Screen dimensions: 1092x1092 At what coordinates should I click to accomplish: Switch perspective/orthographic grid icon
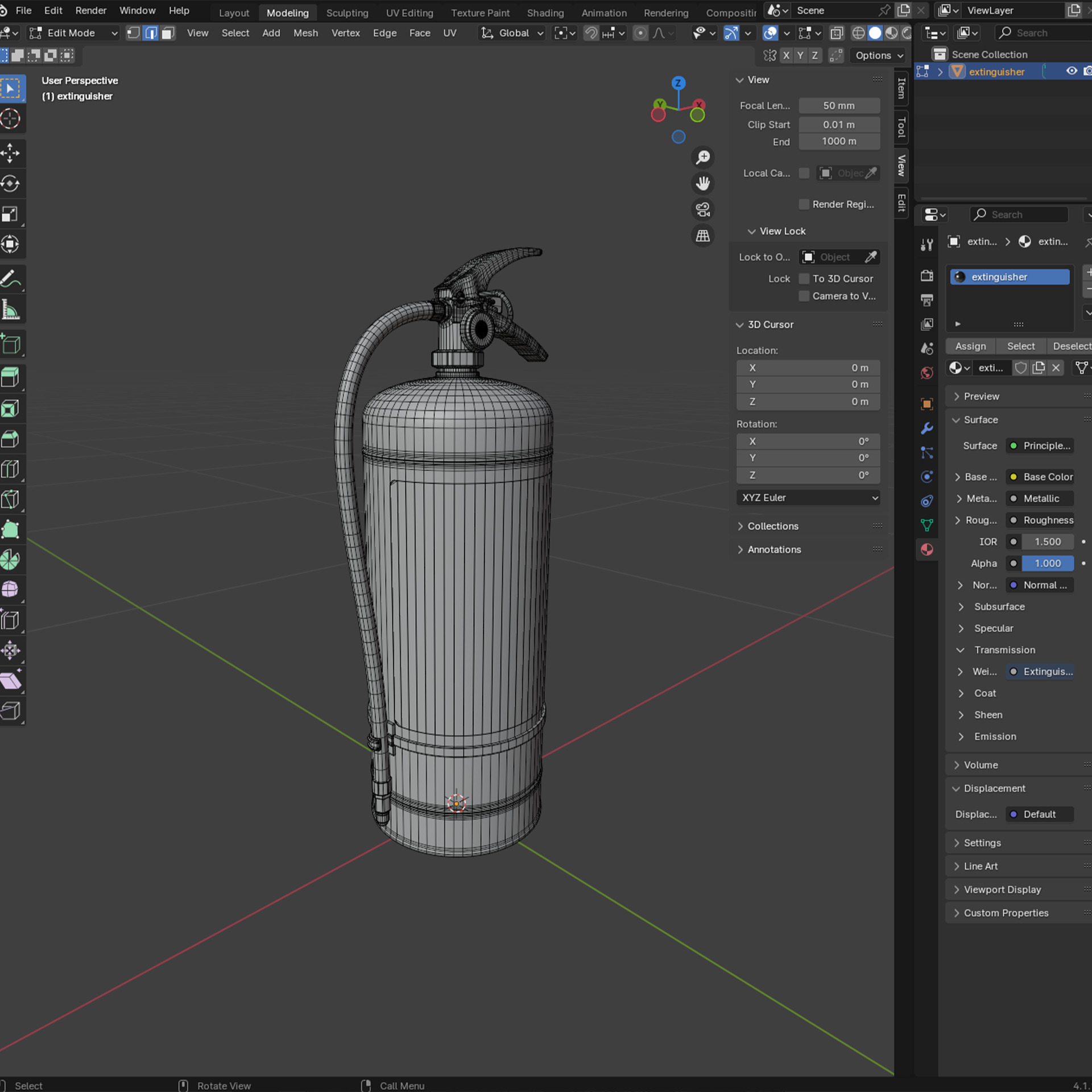(703, 235)
